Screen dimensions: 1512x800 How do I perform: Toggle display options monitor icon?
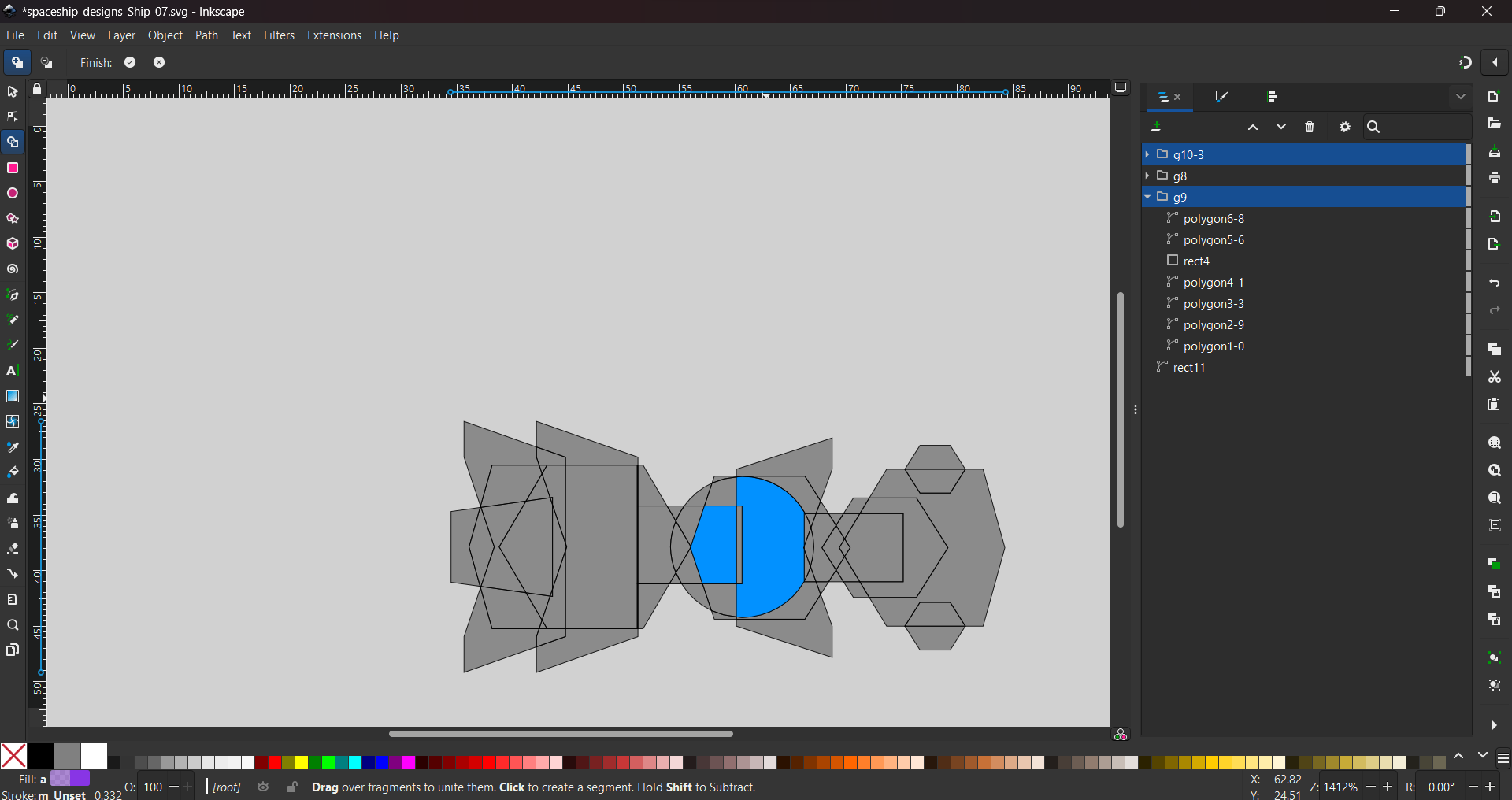[1121, 89]
